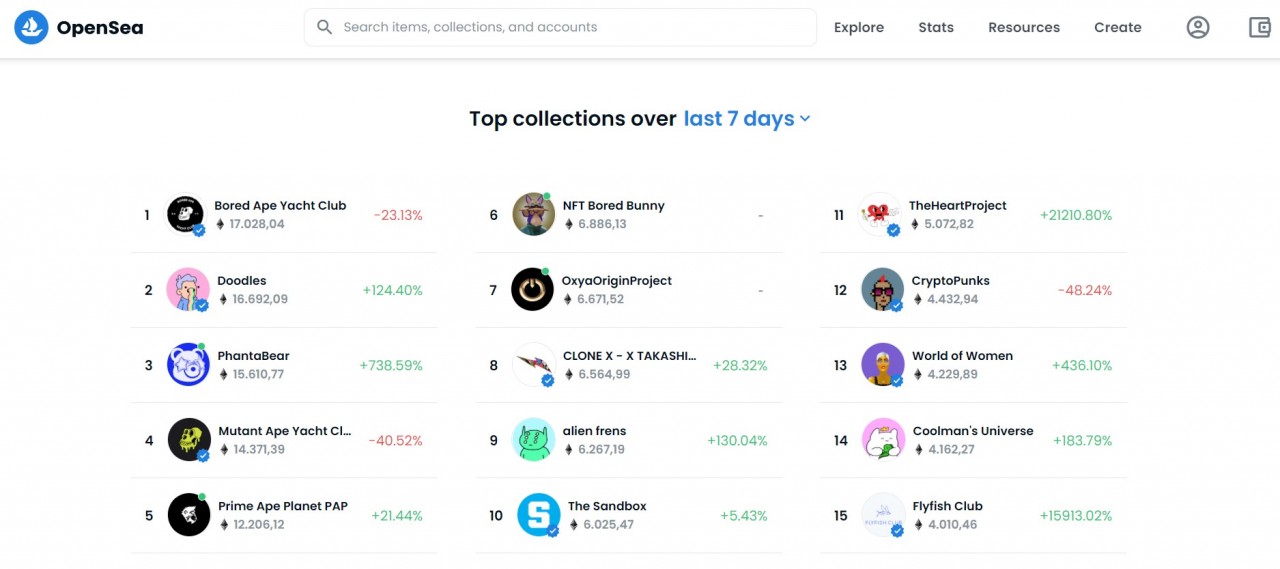Expand the 'last 7 days' time range dropdown
The image size is (1280, 569).
(746, 119)
